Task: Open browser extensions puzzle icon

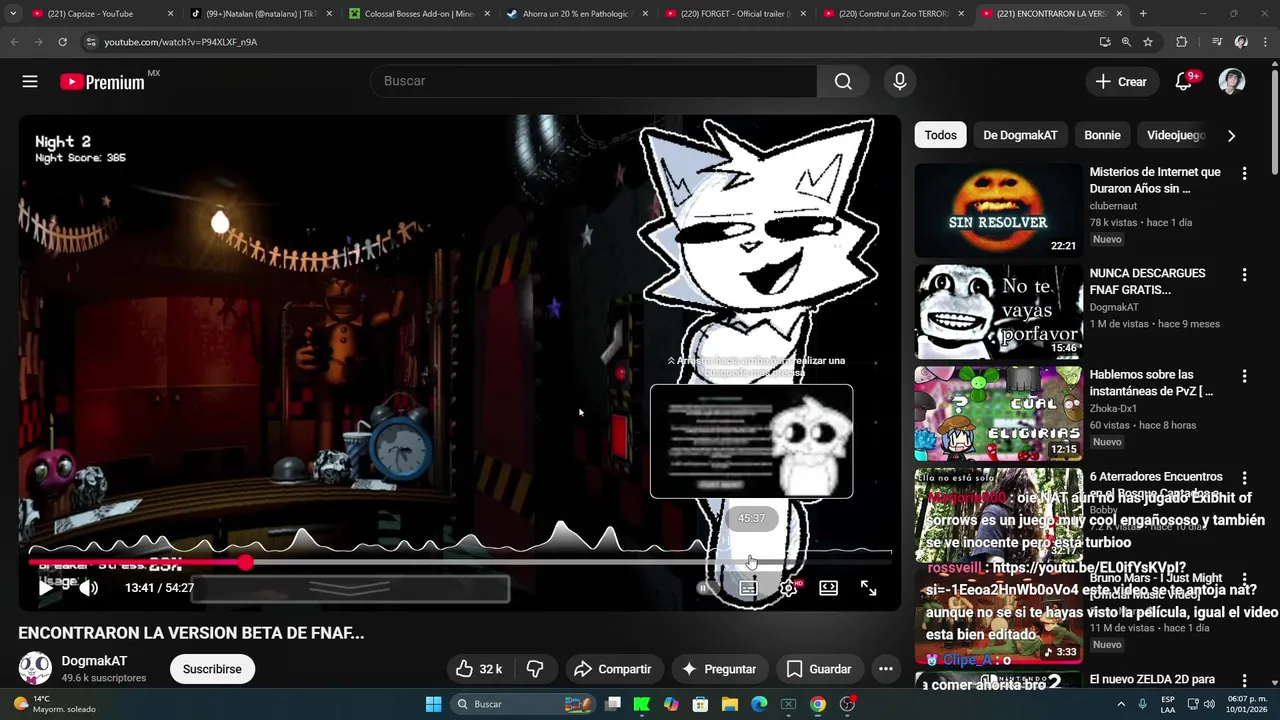Action: click(1181, 42)
